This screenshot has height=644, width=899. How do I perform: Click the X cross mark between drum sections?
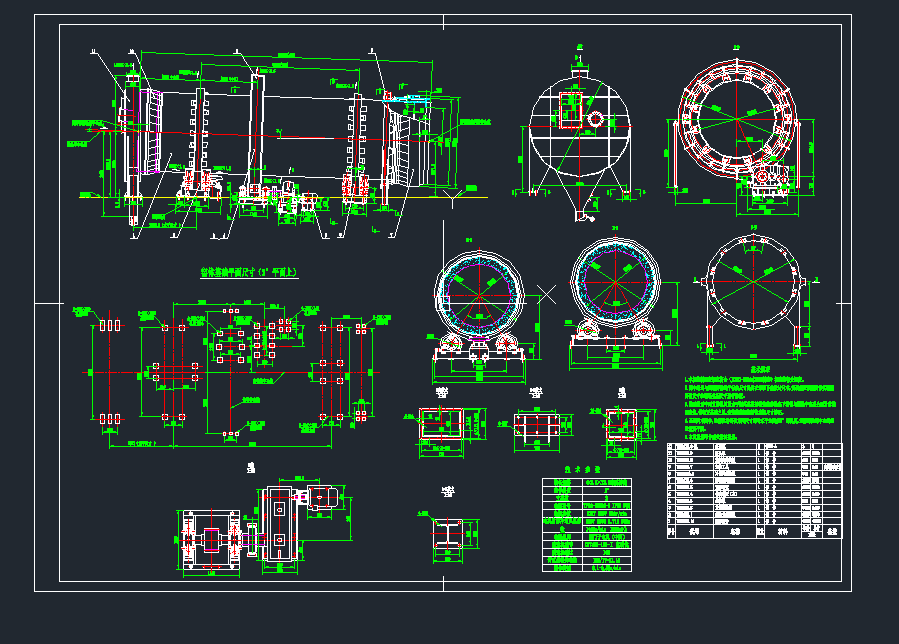(546, 293)
